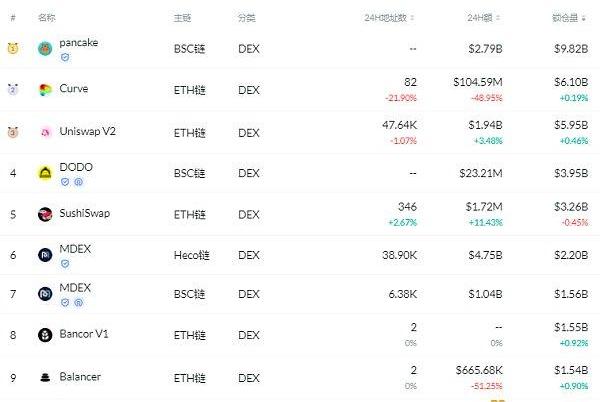Click the verified shield badge under pancake

tap(65, 58)
